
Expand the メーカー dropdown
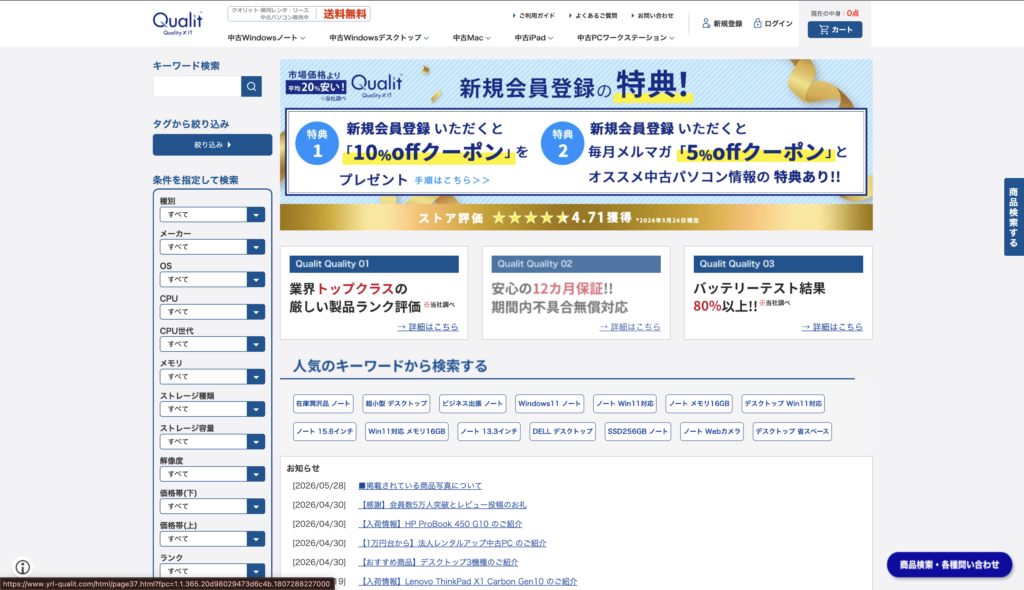[212, 247]
